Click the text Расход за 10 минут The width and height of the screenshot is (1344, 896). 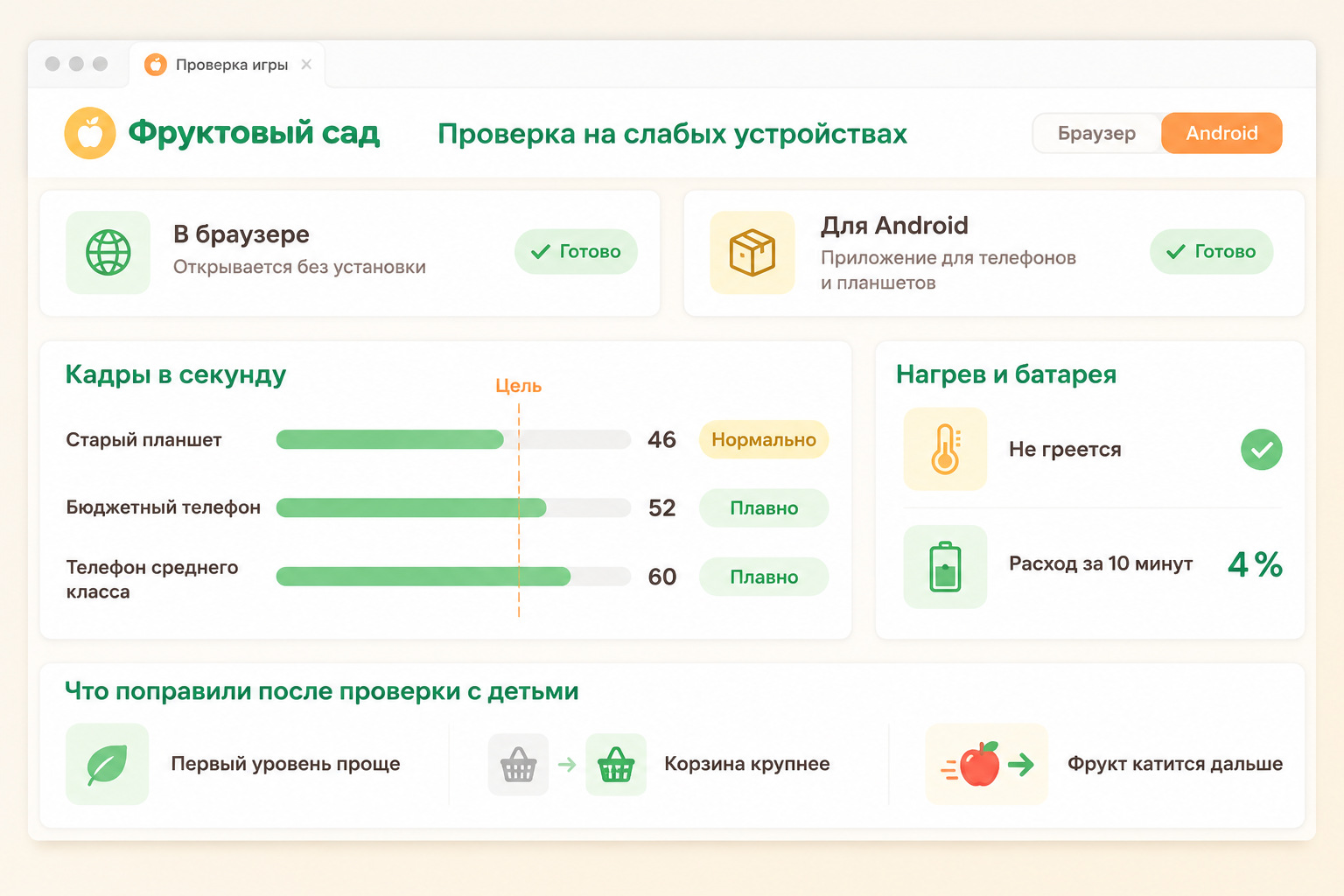tap(1101, 563)
